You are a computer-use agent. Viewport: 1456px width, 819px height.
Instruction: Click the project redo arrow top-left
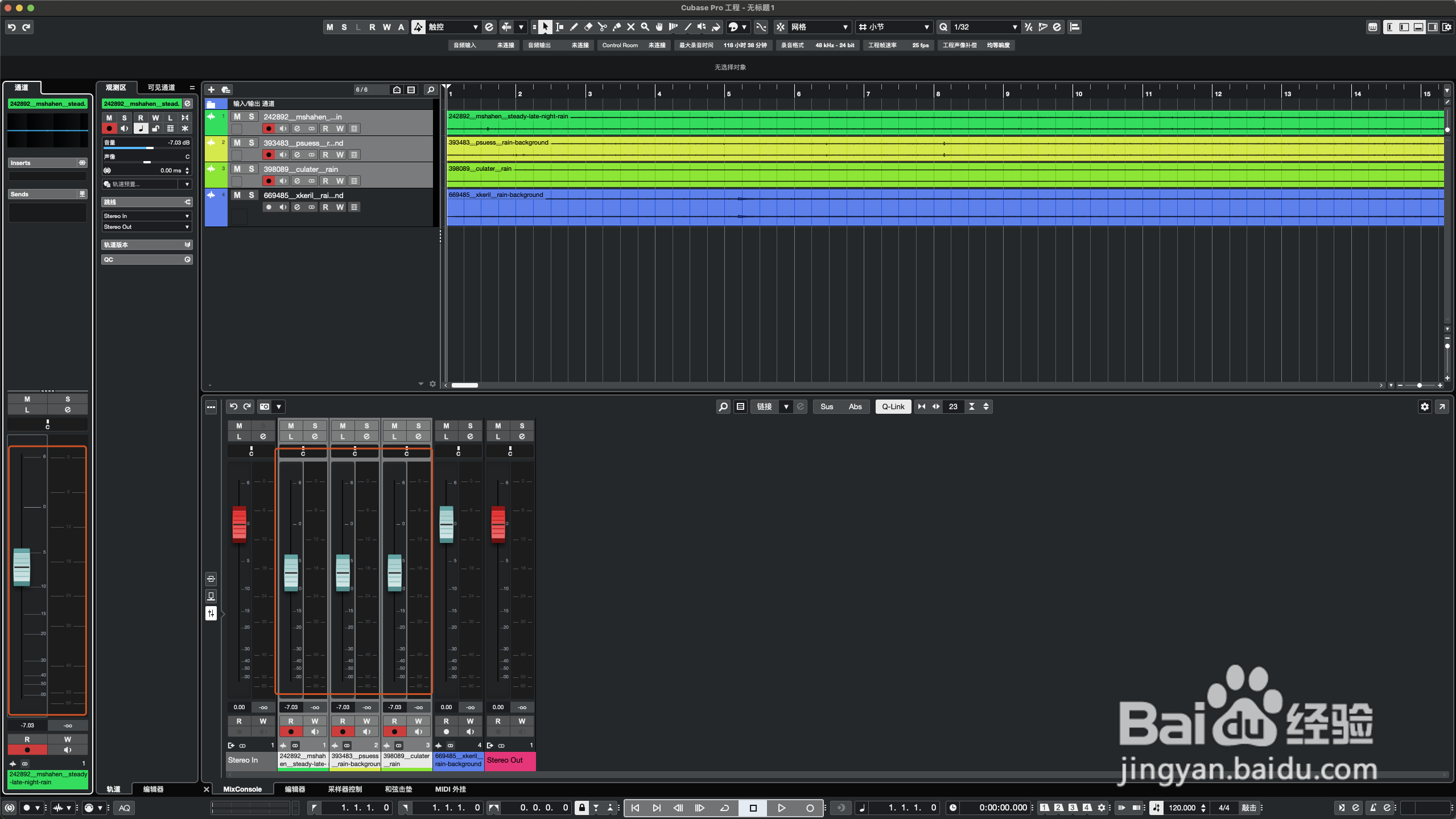[x=26, y=27]
